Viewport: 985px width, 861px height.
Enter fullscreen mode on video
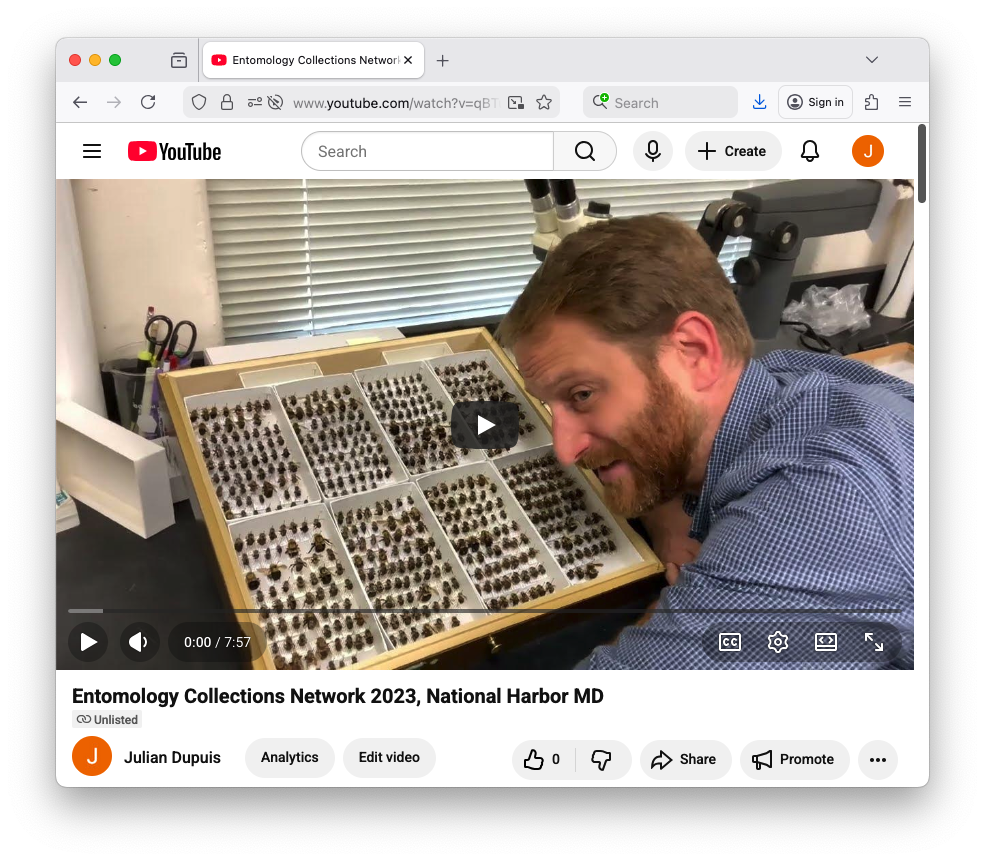pos(874,642)
